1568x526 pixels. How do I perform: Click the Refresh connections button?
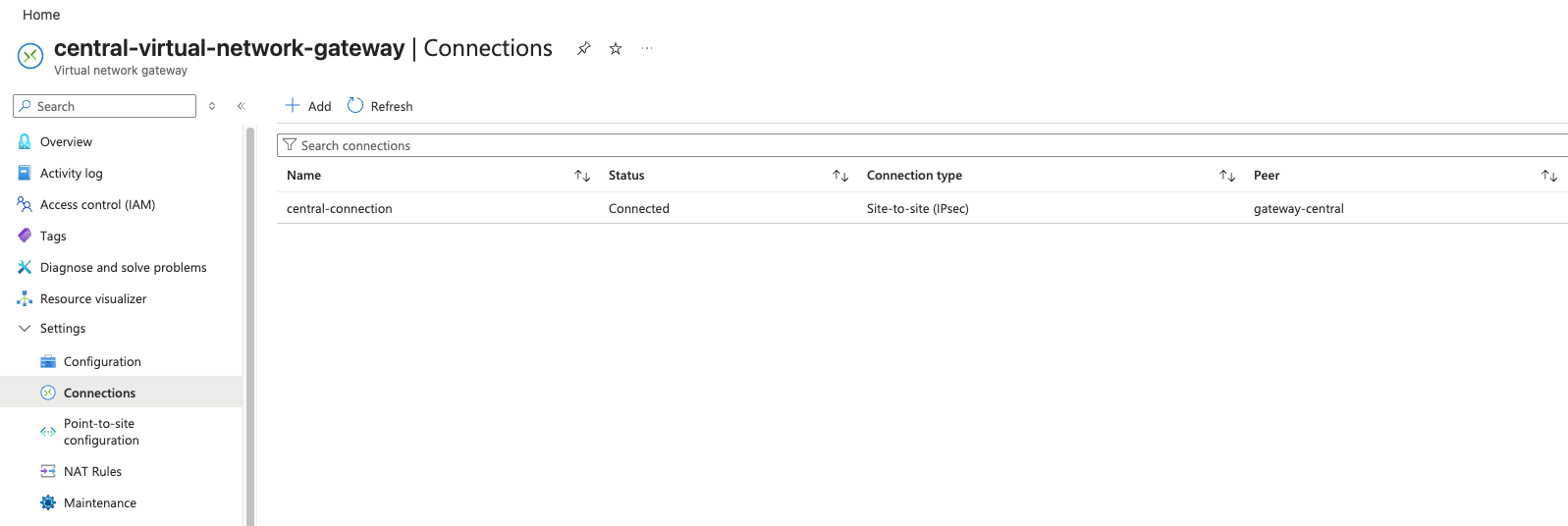coord(380,106)
